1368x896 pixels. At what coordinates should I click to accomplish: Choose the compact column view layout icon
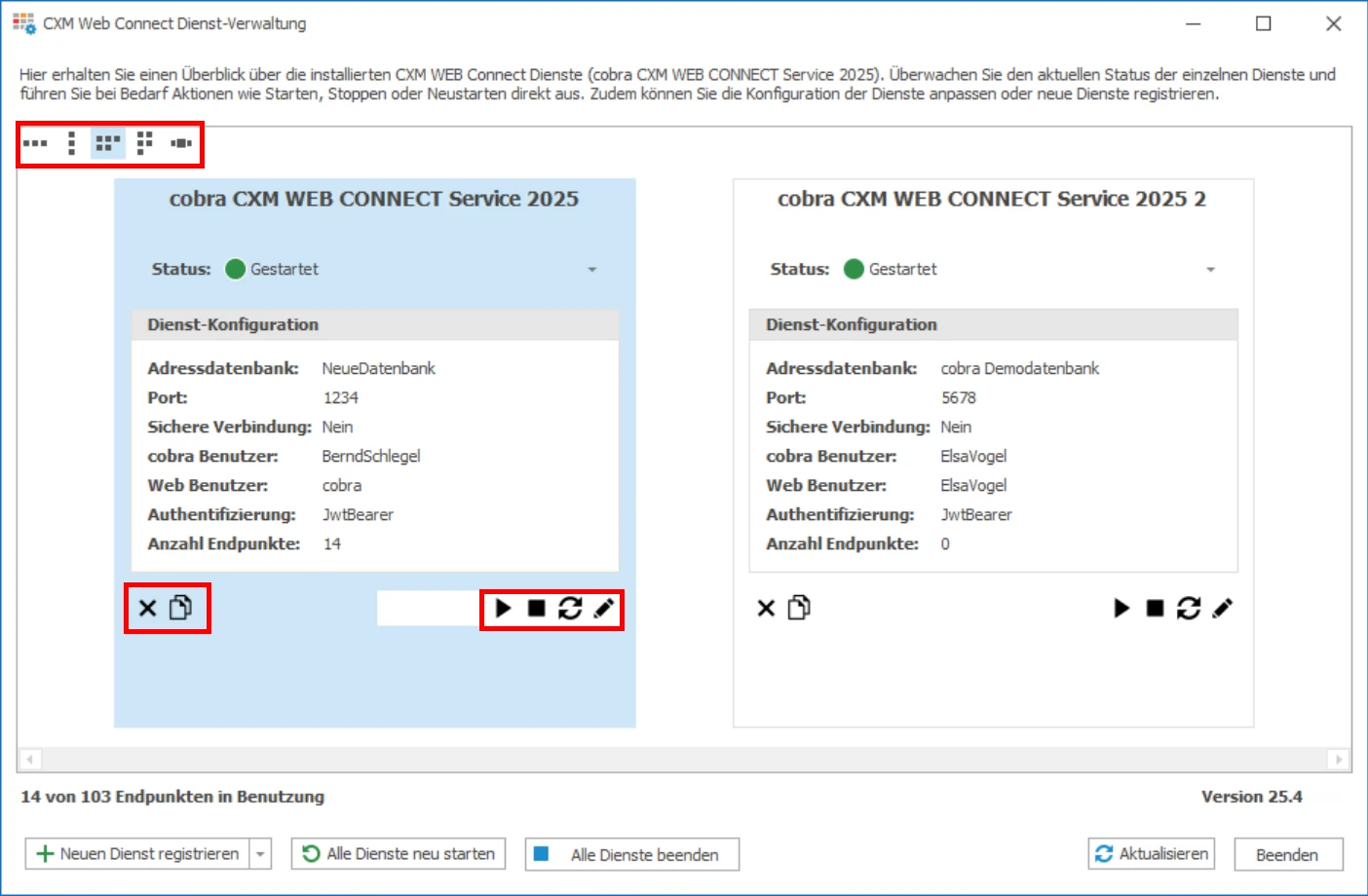144,142
